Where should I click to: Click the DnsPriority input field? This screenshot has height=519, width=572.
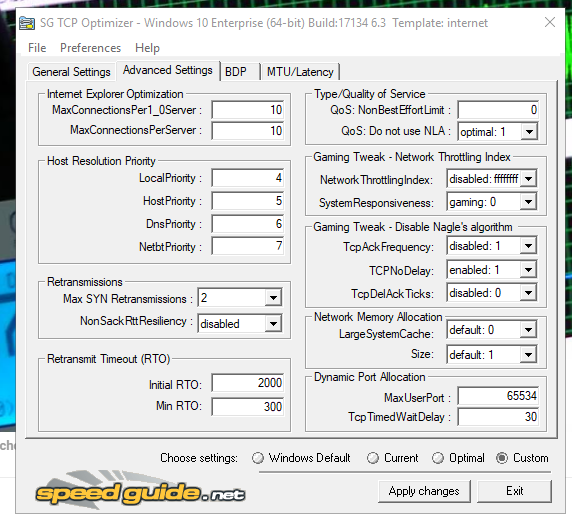(x=248, y=224)
